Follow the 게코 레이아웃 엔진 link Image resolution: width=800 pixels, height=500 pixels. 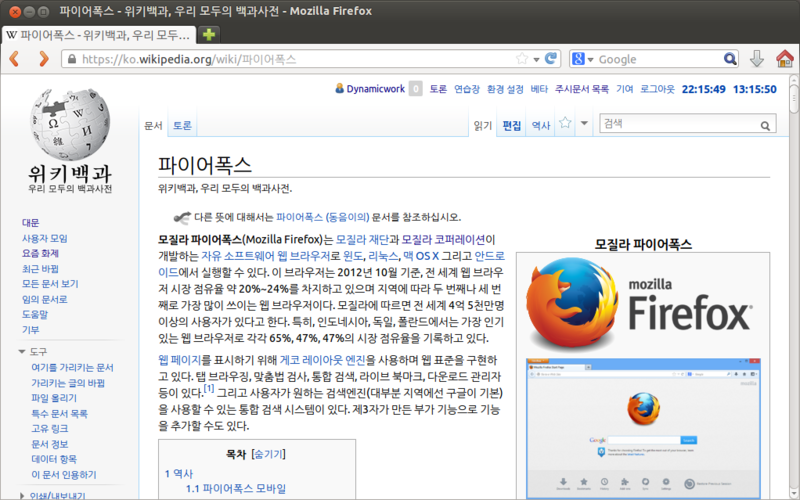point(322,360)
